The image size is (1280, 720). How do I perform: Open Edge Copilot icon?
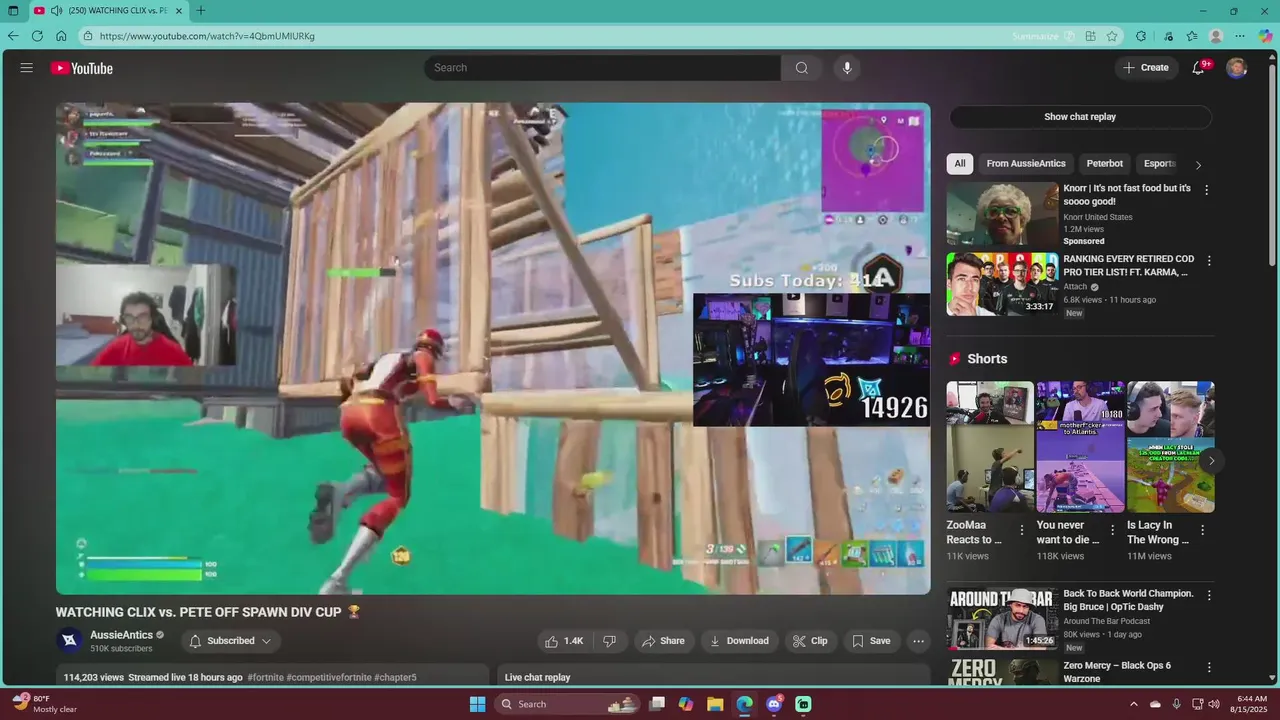(1265, 36)
